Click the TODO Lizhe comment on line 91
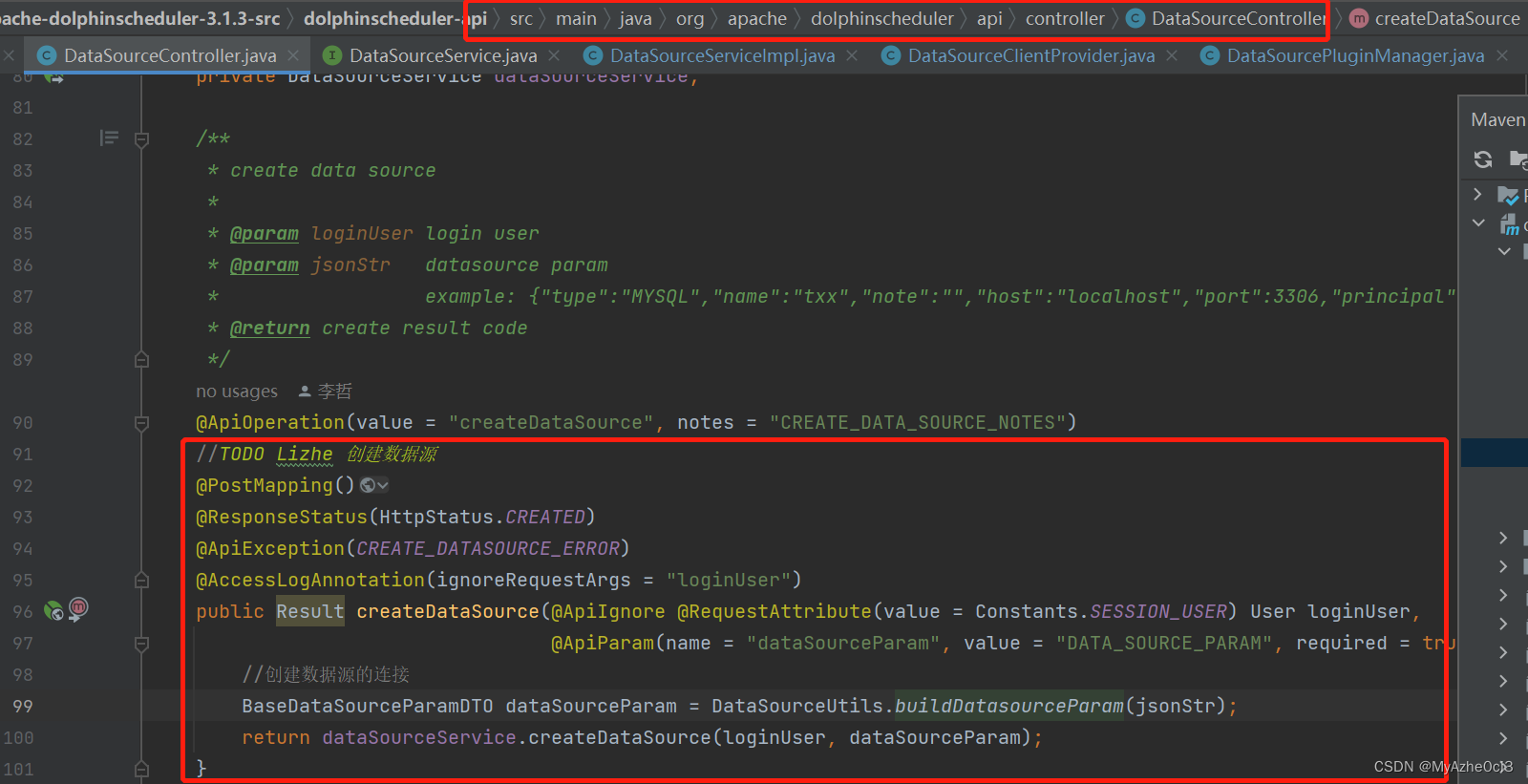The width and height of the screenshot is (1528, 784). pyautogui.click(x=316, y=454)
